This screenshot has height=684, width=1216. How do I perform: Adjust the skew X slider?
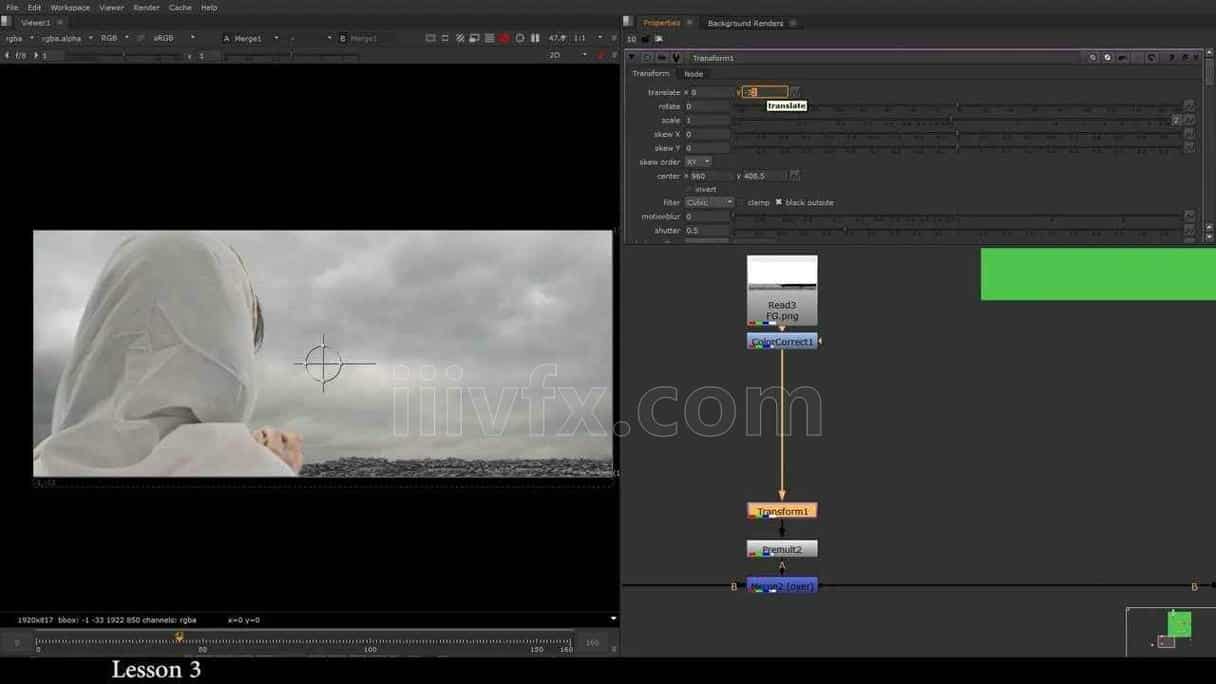click(x=957, y=134)
